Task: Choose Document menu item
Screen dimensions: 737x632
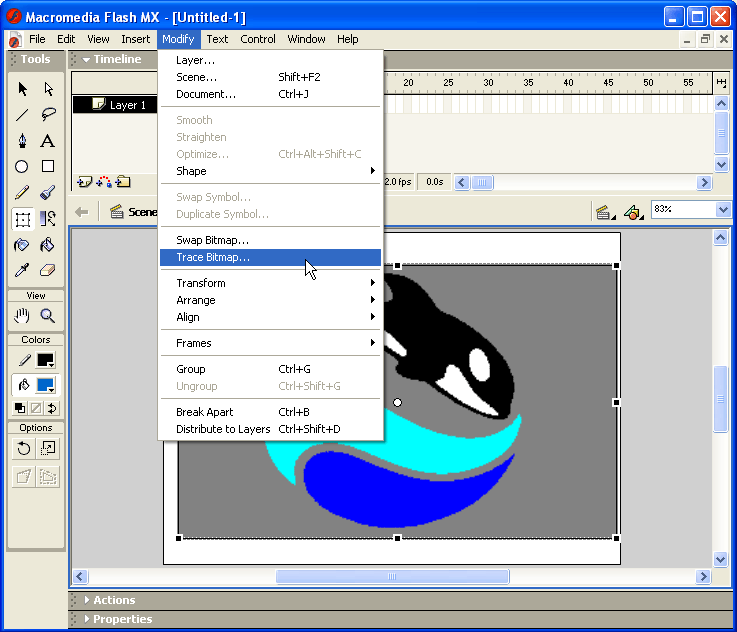Action: click(x=270, y=94)
